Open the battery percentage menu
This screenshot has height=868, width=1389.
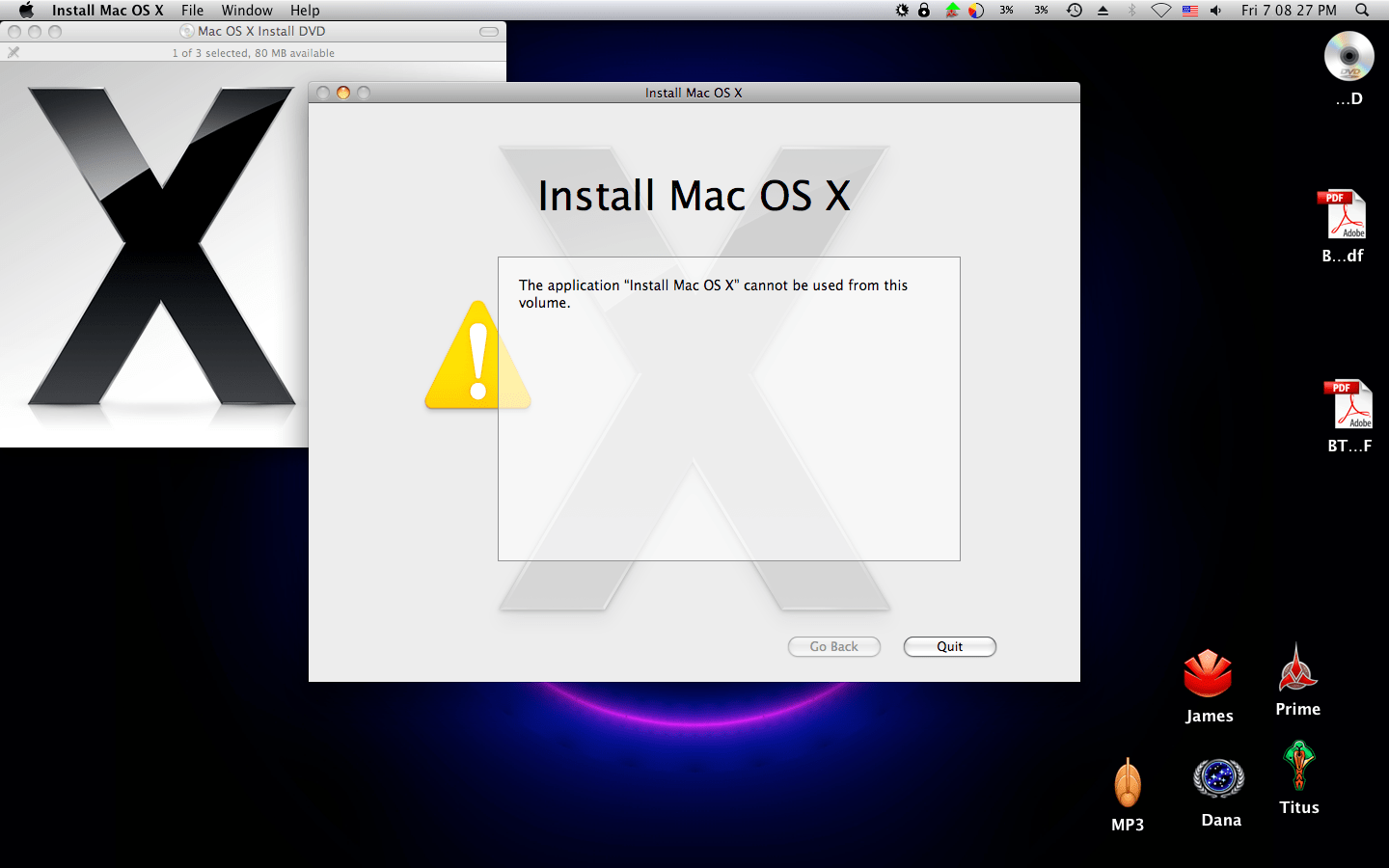pos(1006,11)
